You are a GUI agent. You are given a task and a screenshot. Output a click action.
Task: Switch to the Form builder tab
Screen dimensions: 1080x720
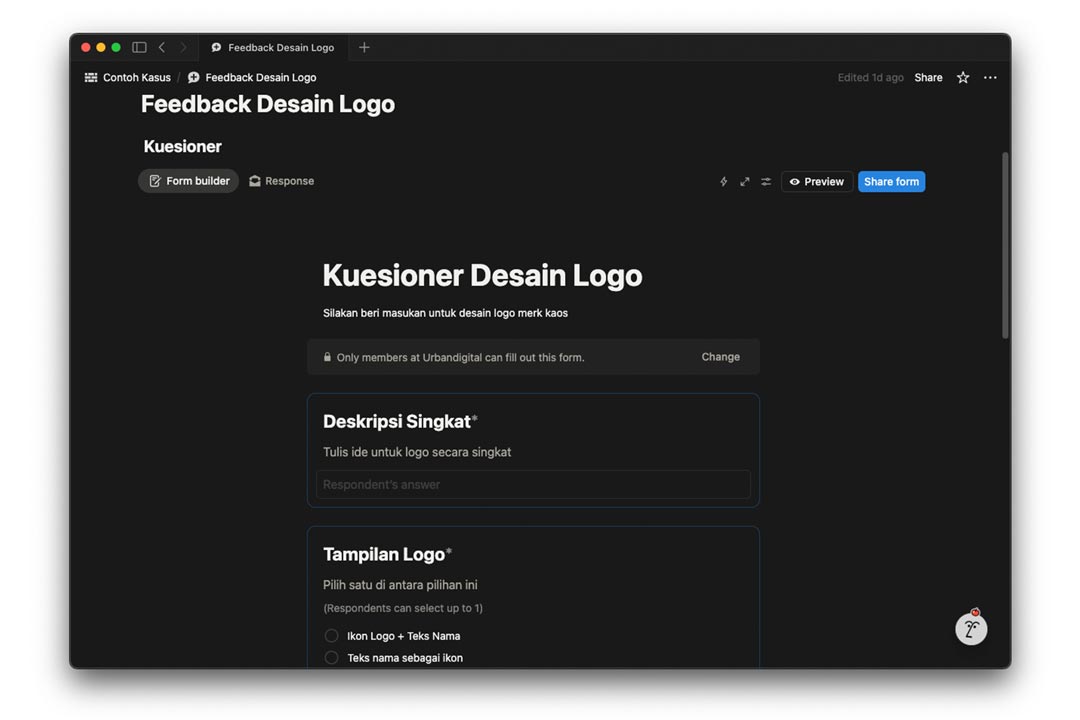click(x=189, y=181)
